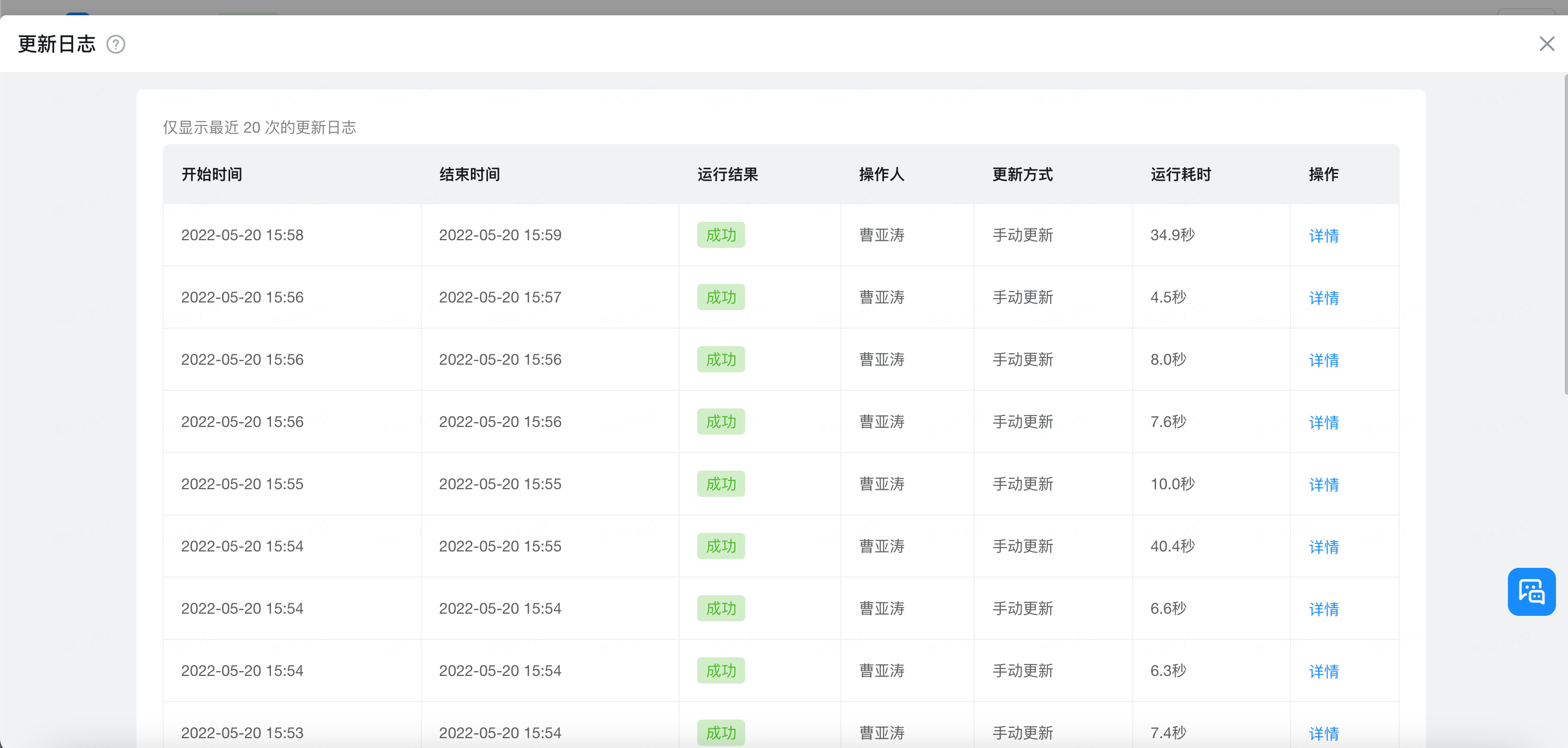Close the 更新日志 dialog
This screenshot has width=1568, height=748.
click(x=1547, y=44)
